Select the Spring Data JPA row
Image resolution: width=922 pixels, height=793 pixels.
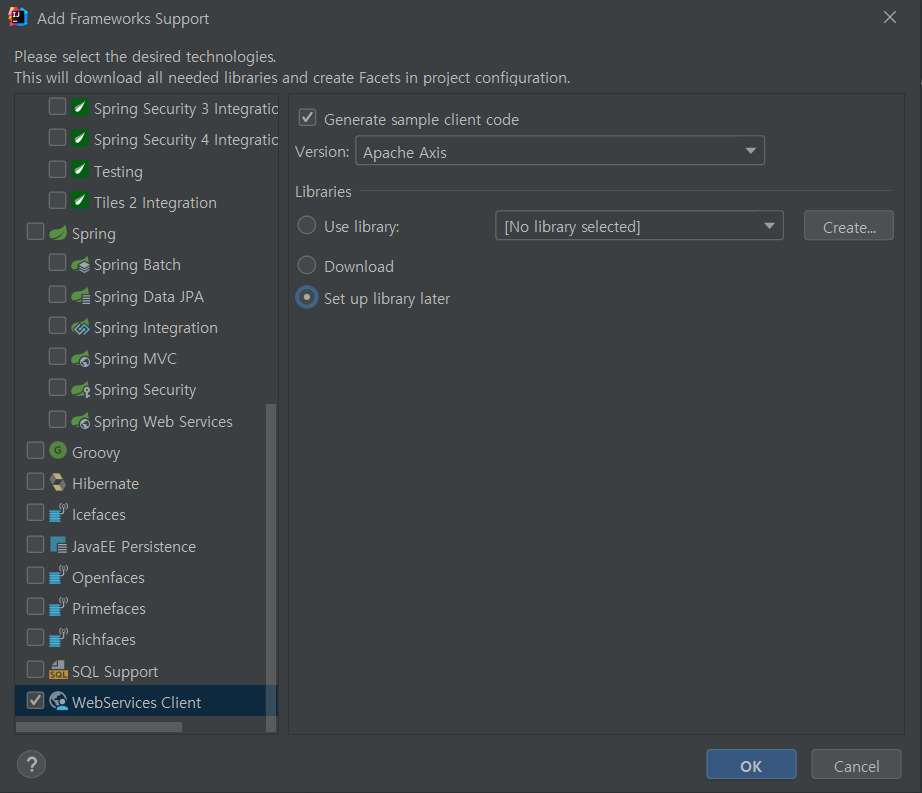click(146, 296)
